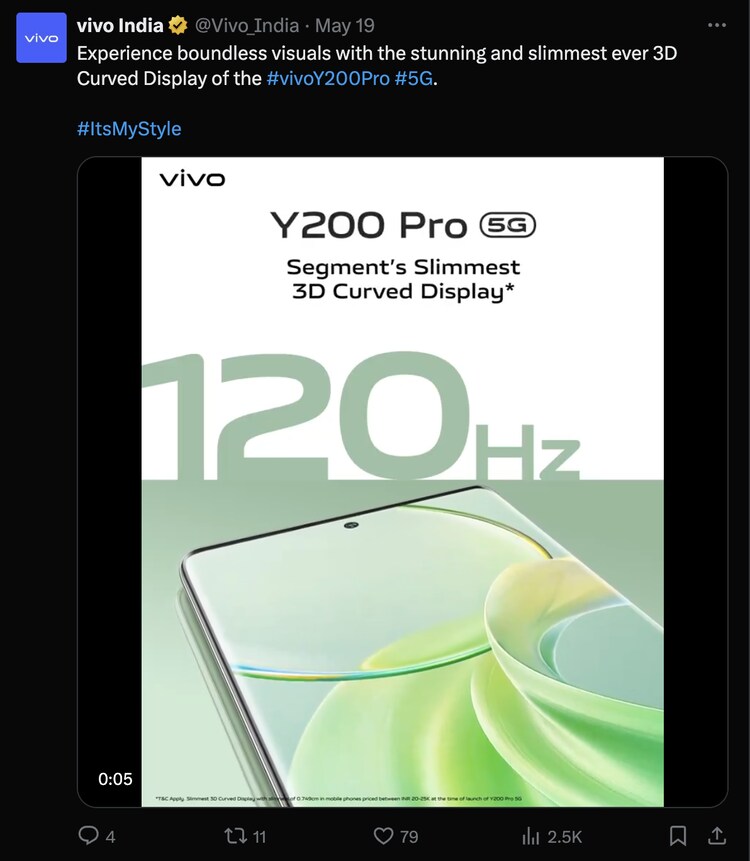The height and width of the screenshot is (861, 750).
Task: Open the reply comment icon
Action: pos(88,835)
